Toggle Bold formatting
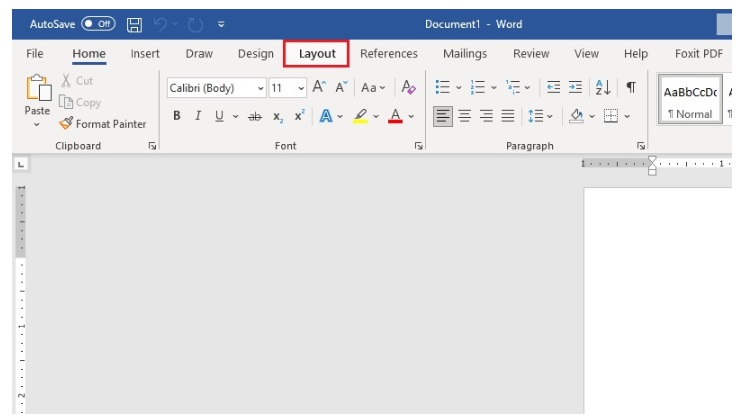Screen dimensions: 756x420 177,116
